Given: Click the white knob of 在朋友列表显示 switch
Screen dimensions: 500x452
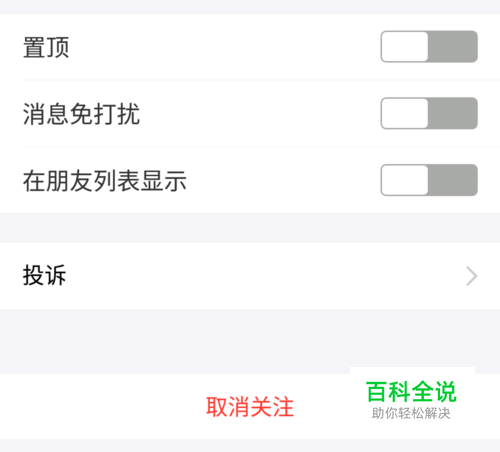Looking at the screenshot, I should pos(405,180).
